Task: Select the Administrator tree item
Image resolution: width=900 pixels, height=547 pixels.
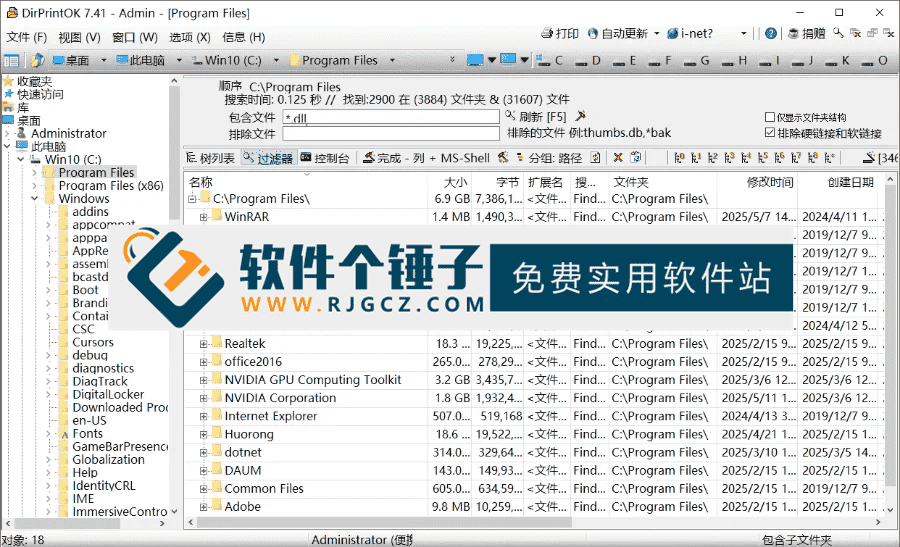Action: (68, 133)
